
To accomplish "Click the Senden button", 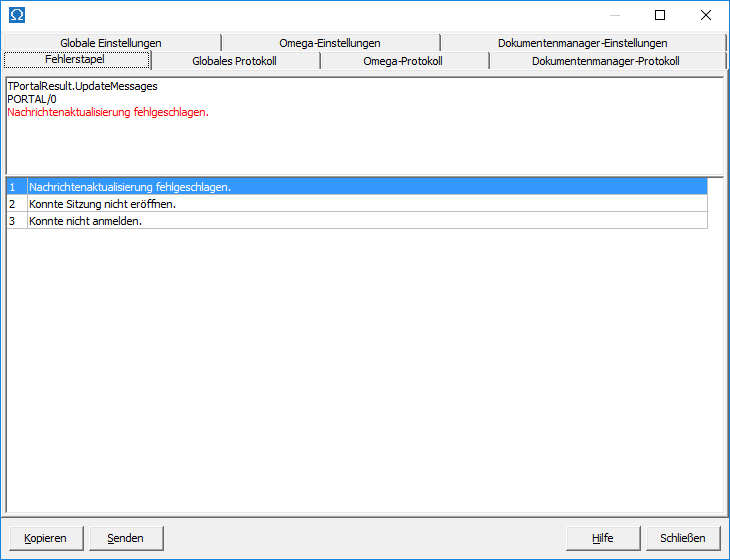I will click(126, 538).
